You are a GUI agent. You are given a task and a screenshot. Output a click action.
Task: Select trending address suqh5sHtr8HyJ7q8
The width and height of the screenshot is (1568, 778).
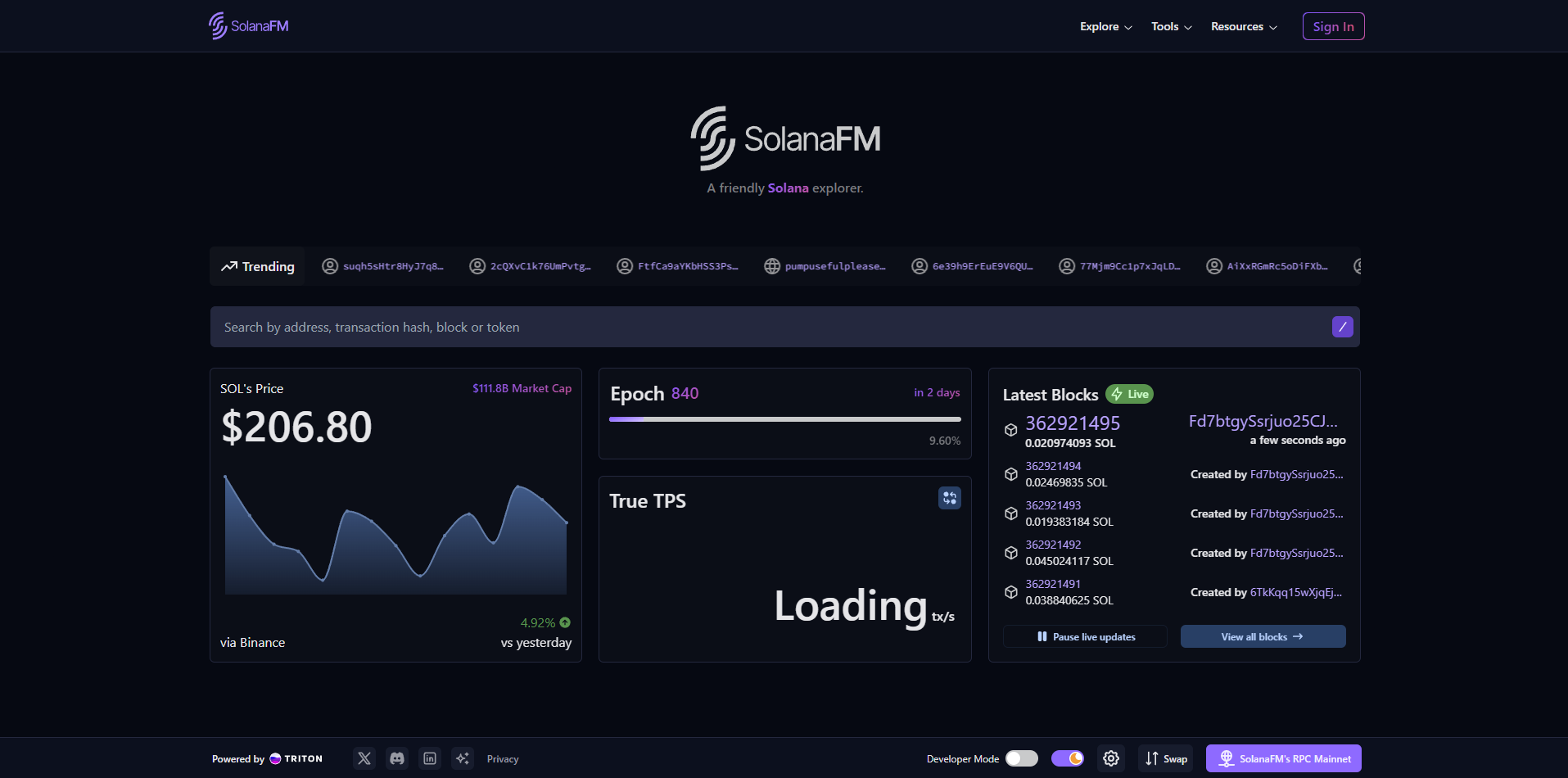[383, 266]
